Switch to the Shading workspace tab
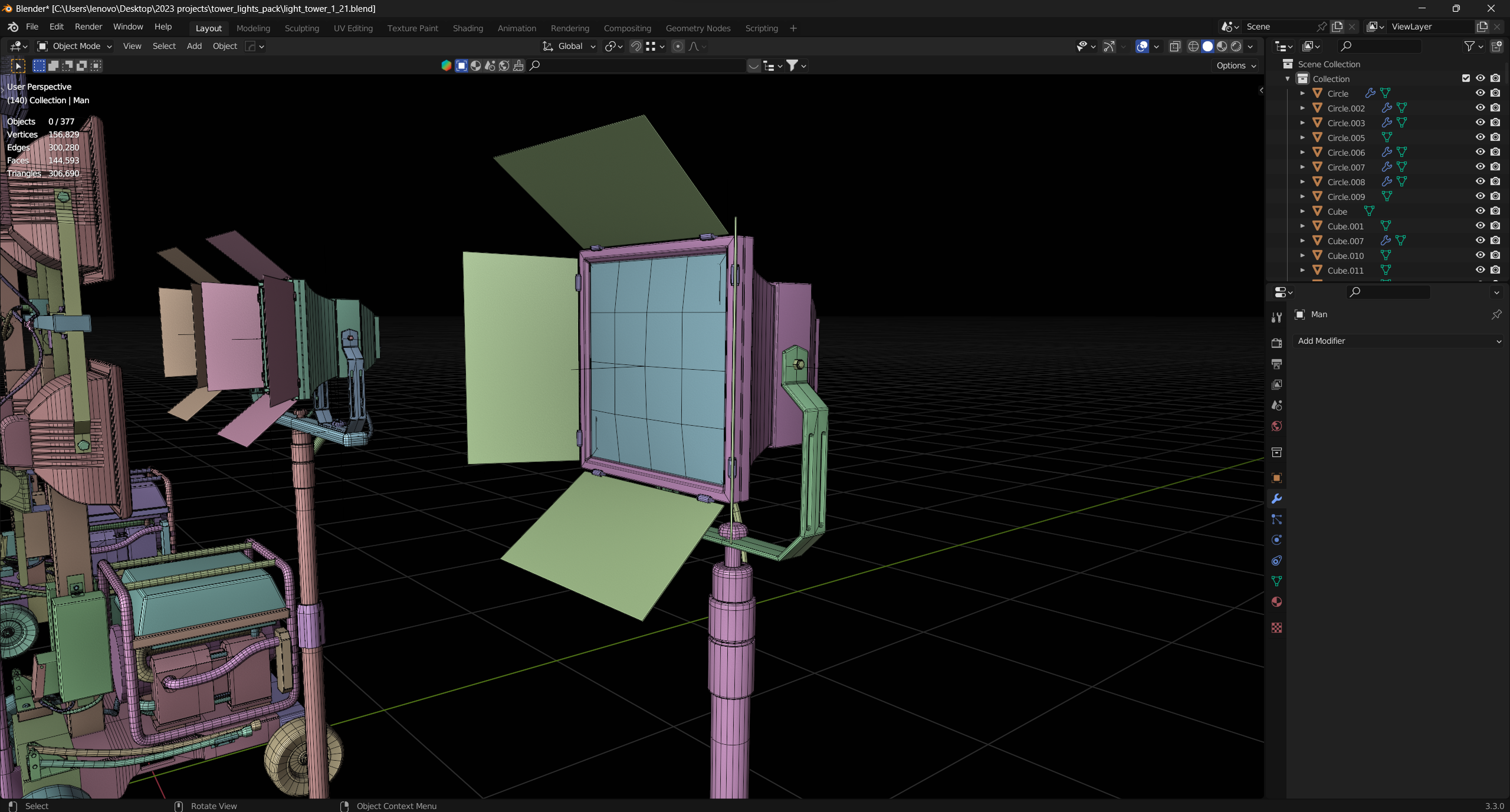Viewport: 1510px width, 812px height. pos(467,28)
